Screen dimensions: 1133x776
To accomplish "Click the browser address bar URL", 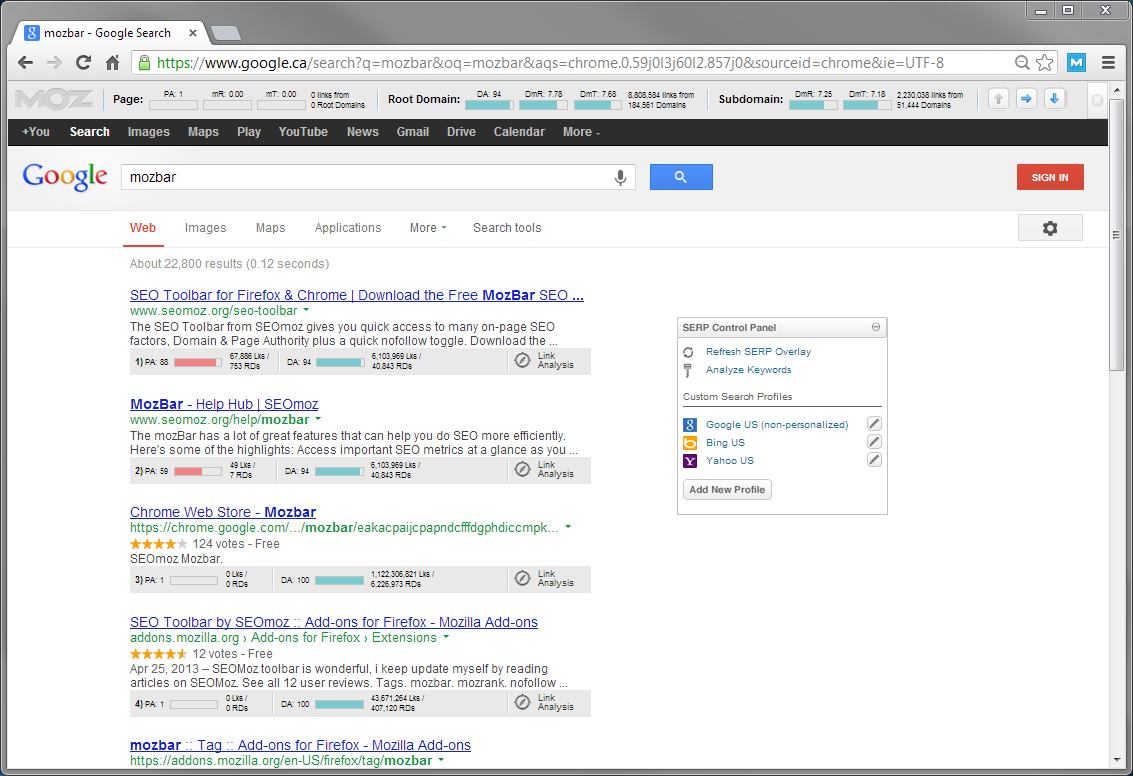I will (x=549, y=63).
